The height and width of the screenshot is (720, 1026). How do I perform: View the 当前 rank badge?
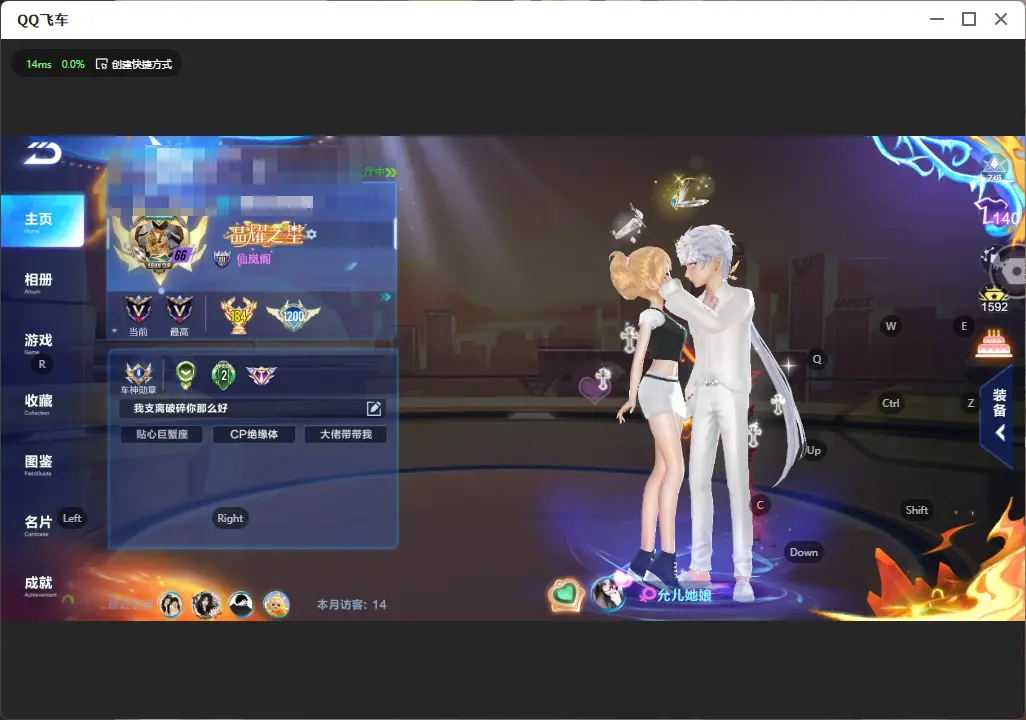point(138,310)
